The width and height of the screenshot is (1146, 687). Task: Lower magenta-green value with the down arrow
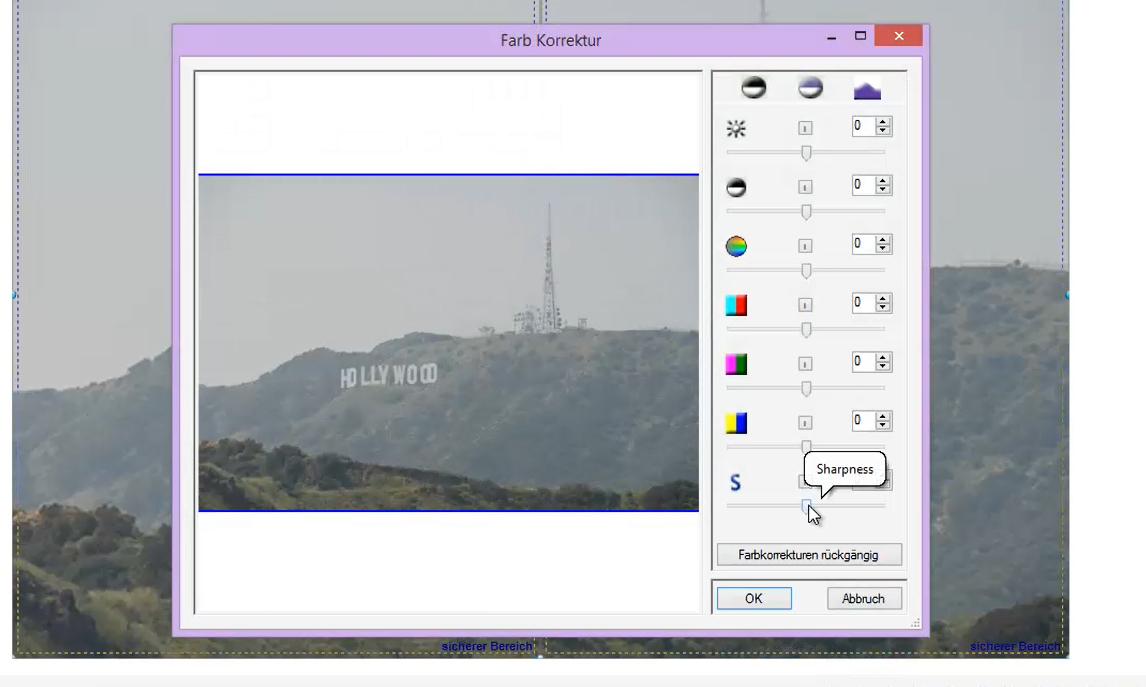[x=883, y=366]
